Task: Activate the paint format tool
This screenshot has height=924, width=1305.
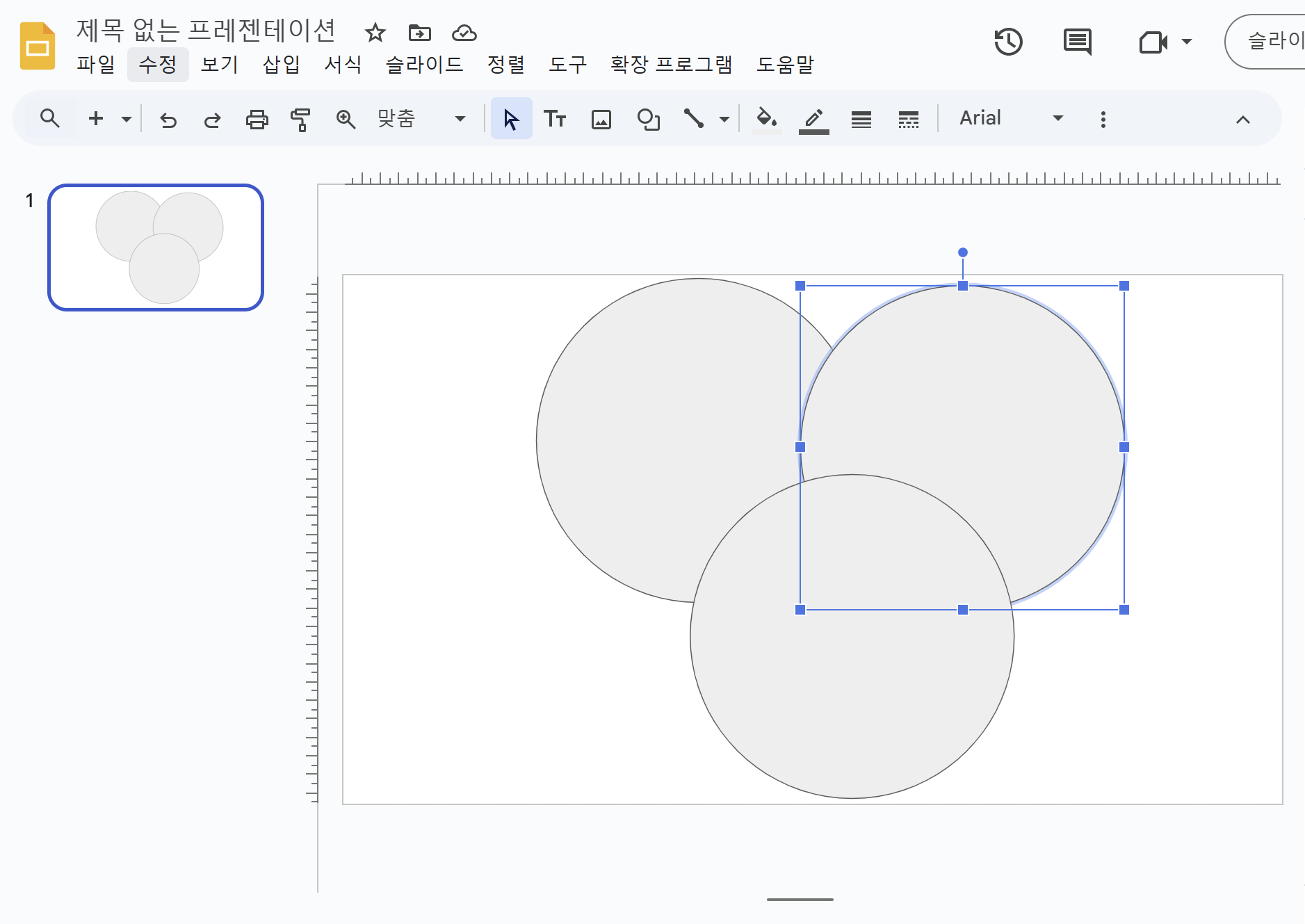Action: click(x=300, y=120)
